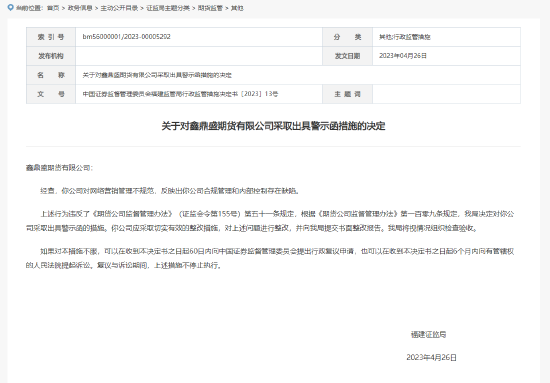Open 期货监管 breadcrumb link

[210, 8]
